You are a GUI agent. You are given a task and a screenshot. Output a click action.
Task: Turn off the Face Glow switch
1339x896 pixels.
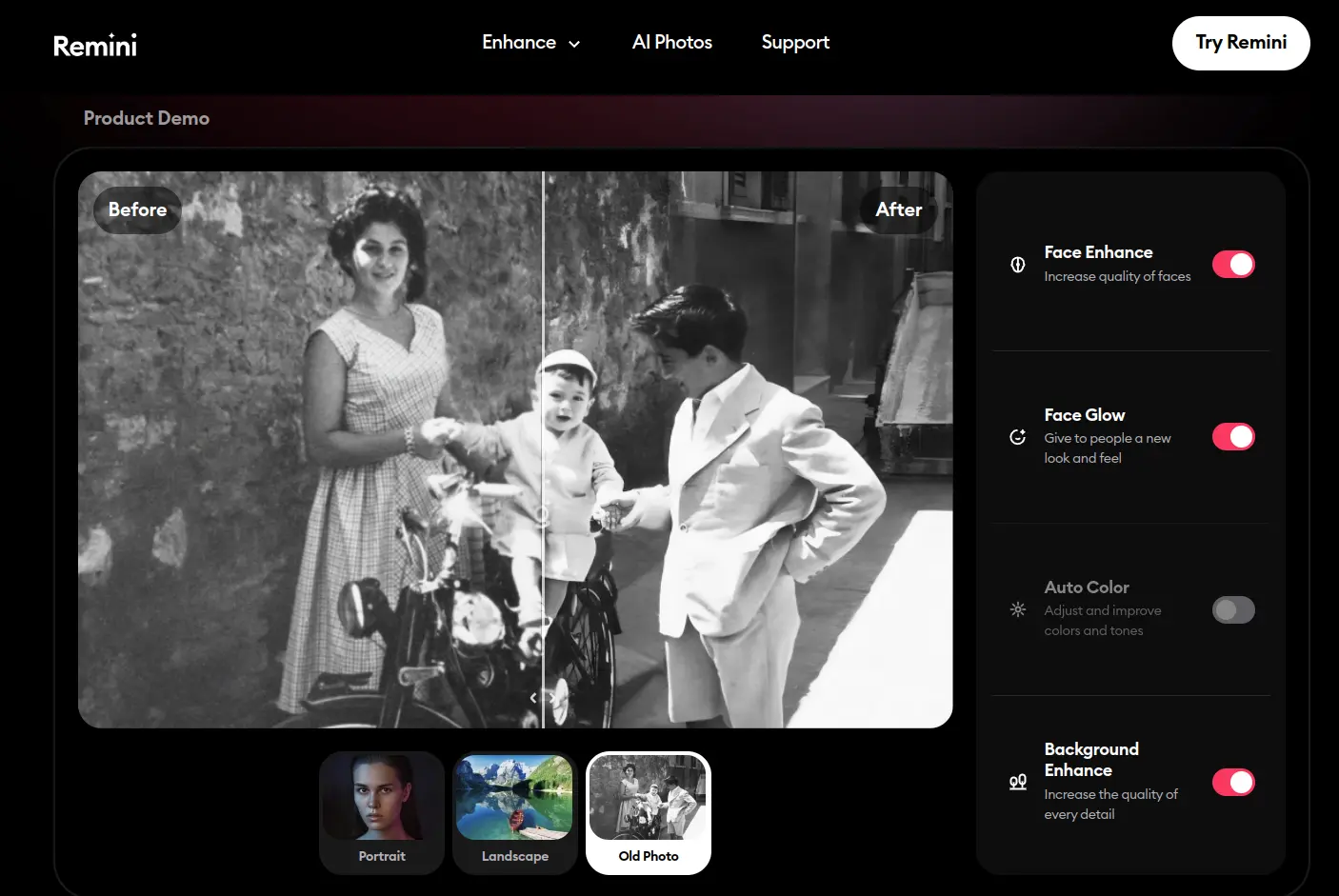pyautogui.click(x=1233, y=437)
